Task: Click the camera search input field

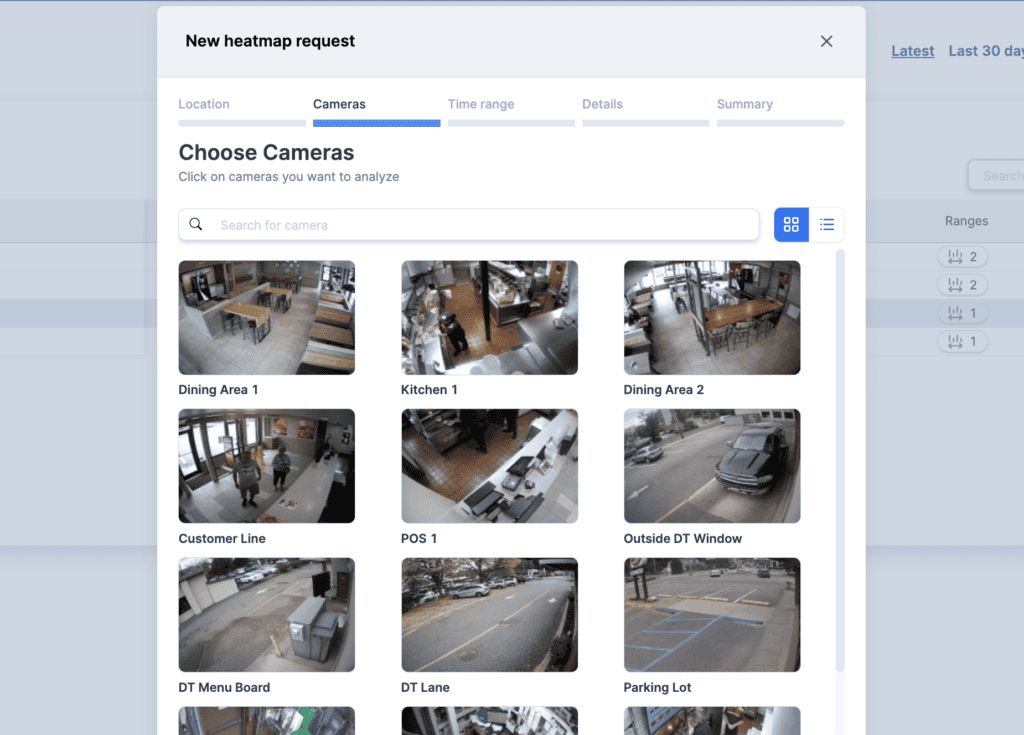Action: click(x=468, y=224)
